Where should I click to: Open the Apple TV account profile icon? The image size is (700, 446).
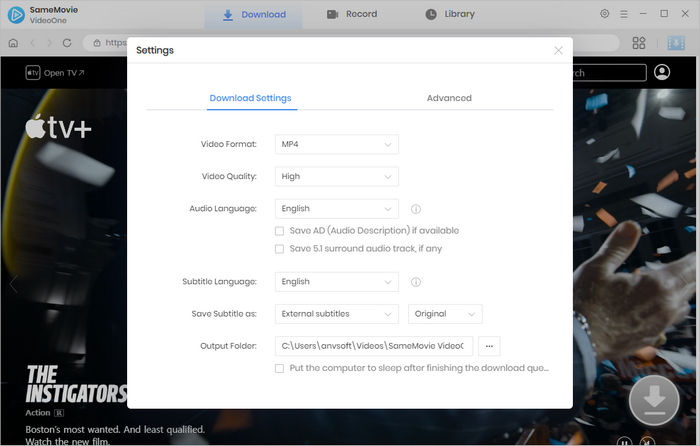(662, 72)
